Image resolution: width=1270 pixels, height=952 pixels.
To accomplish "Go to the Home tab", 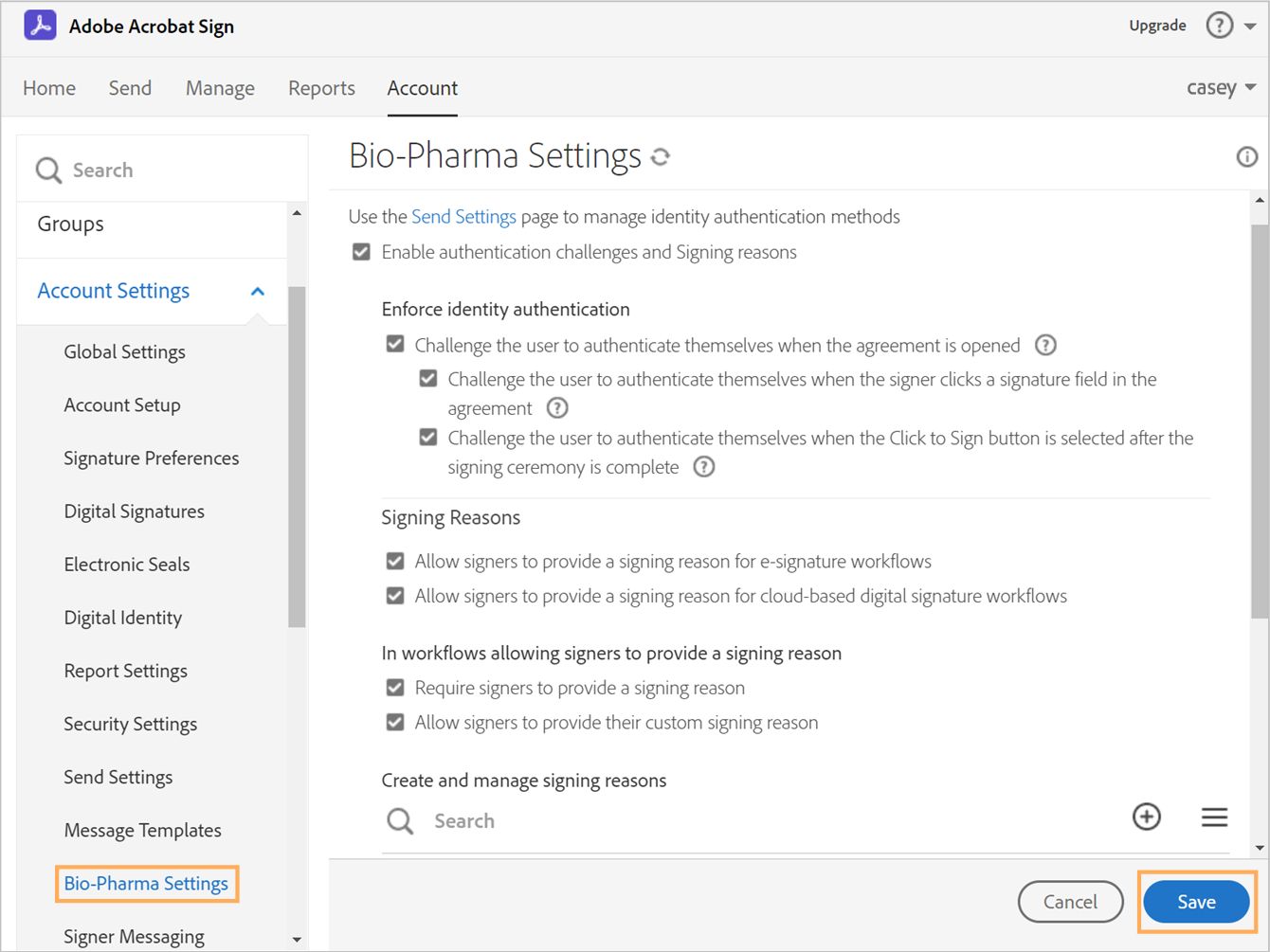I will pos(49,88).
